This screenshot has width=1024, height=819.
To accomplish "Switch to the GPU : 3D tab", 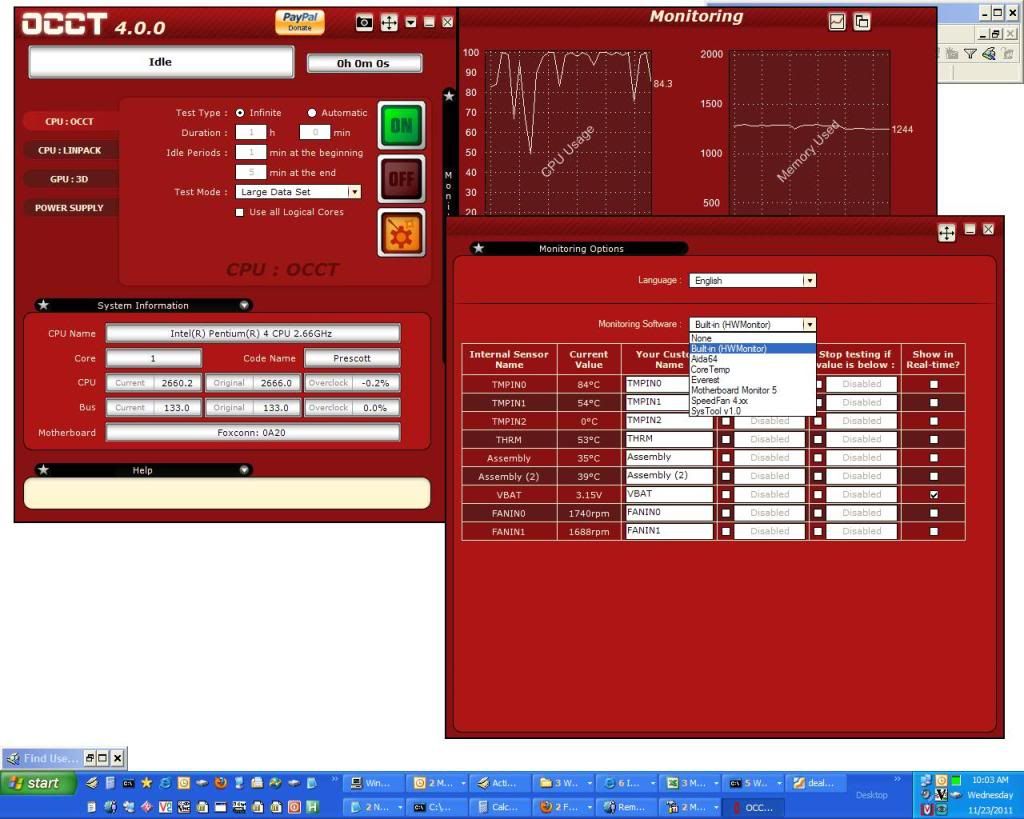I will click(x=69, y=179).
